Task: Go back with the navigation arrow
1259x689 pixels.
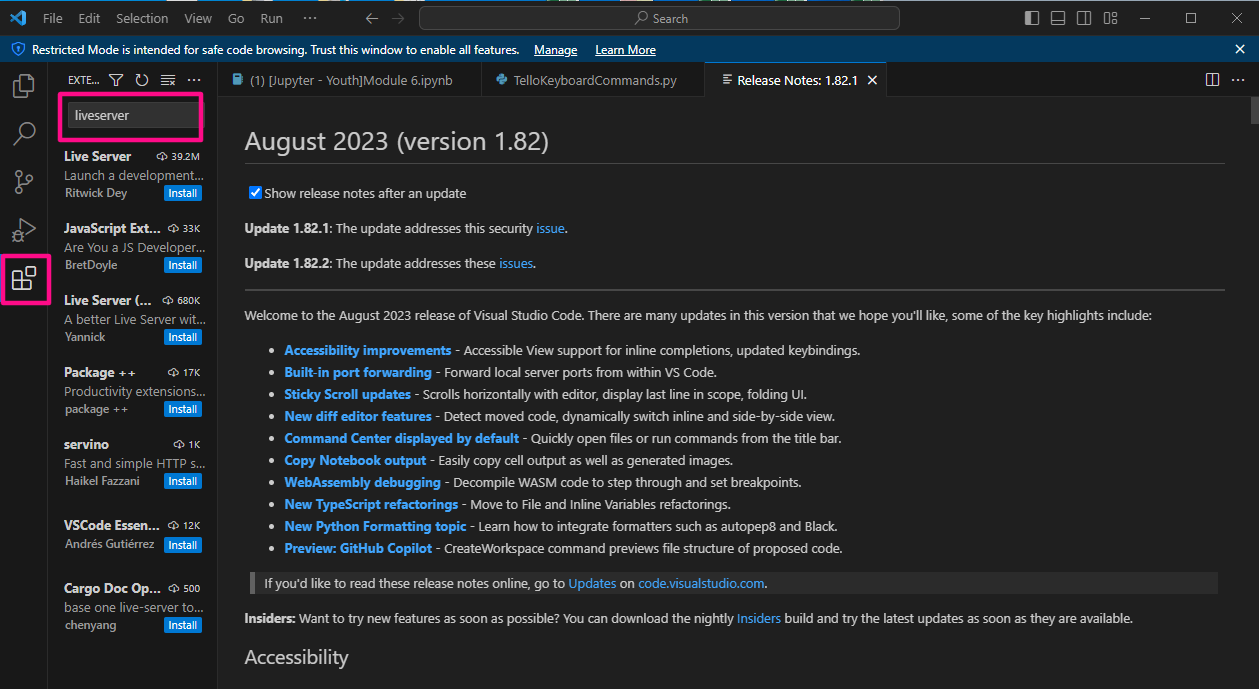Action: (372, 18)
